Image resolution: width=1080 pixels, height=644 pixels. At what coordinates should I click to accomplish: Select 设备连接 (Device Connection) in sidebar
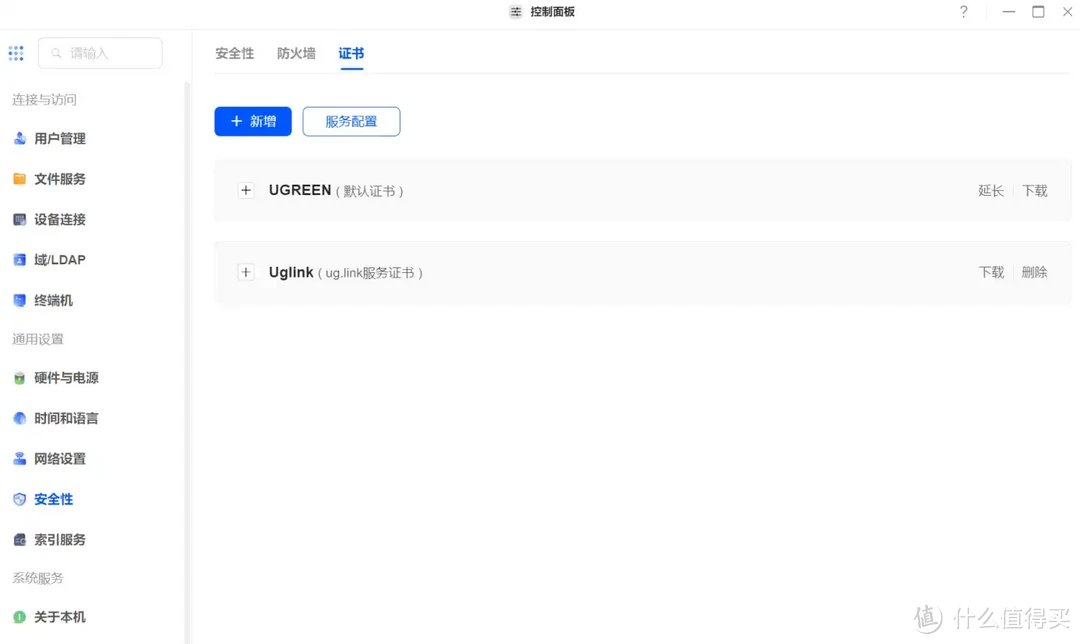60,219
